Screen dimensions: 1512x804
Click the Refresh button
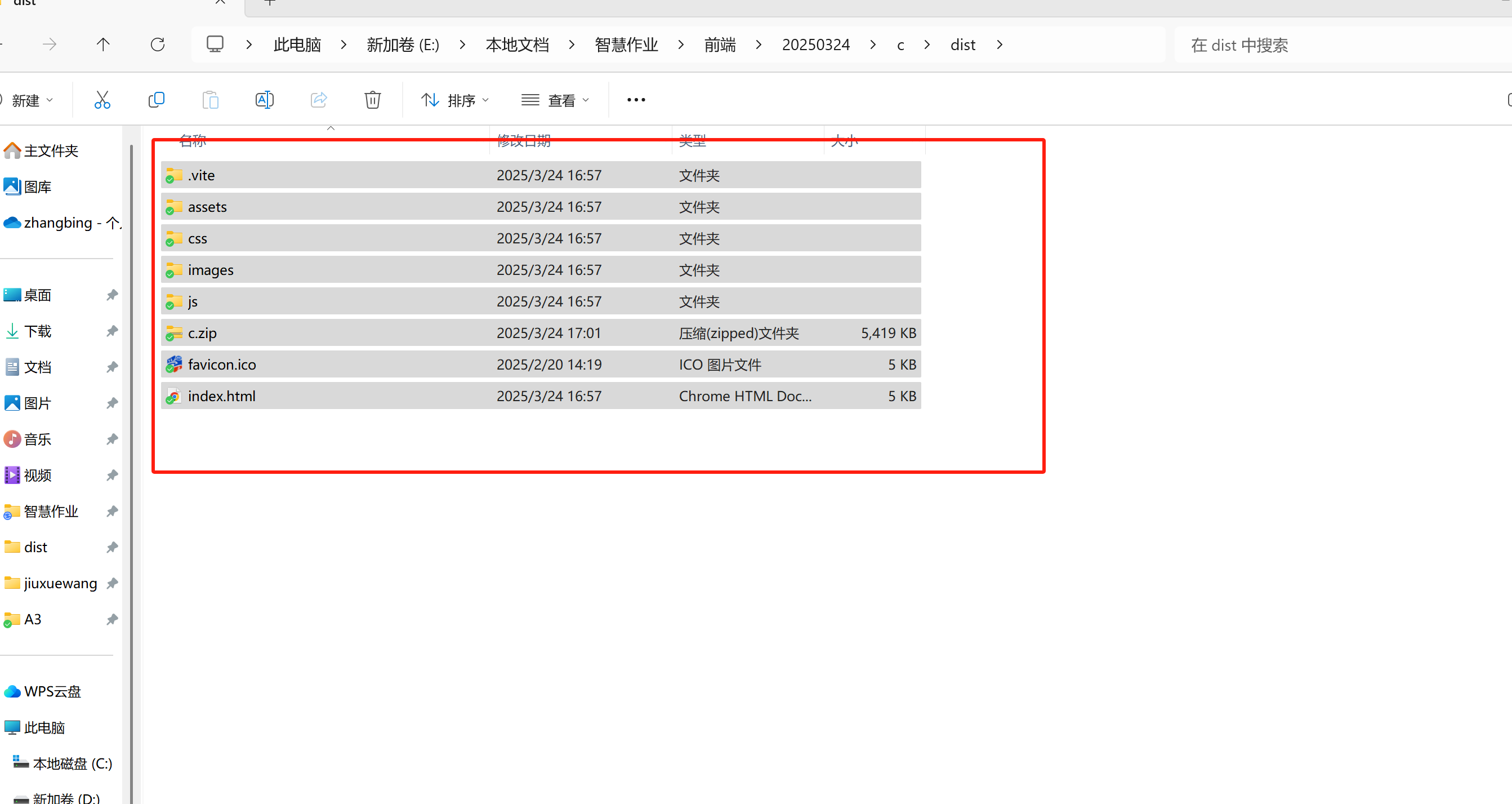157,45
